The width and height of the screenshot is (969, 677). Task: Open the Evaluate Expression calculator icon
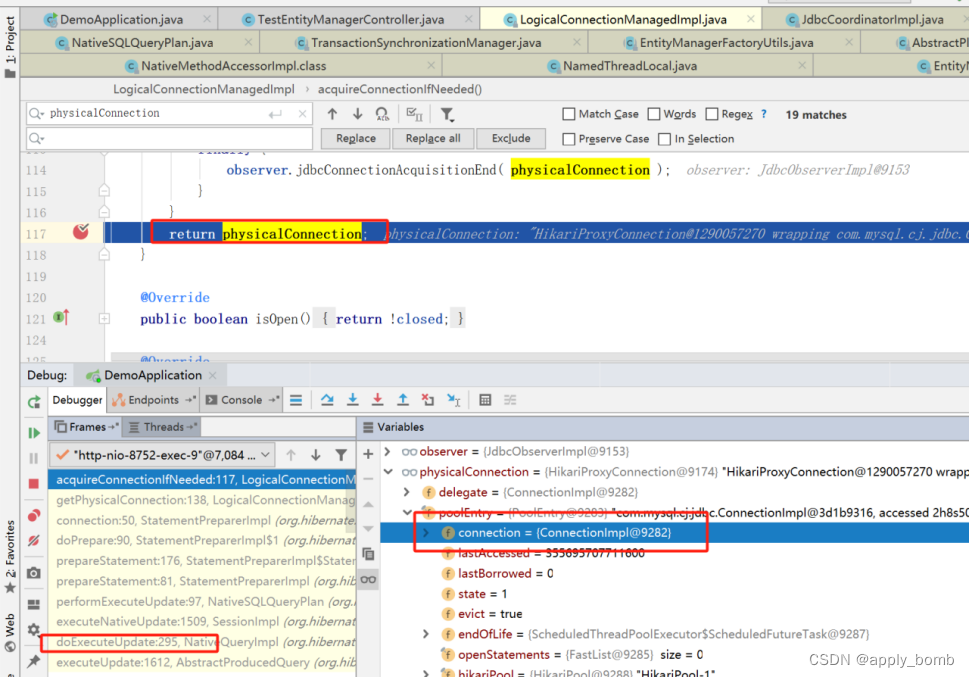pos(484,399)
